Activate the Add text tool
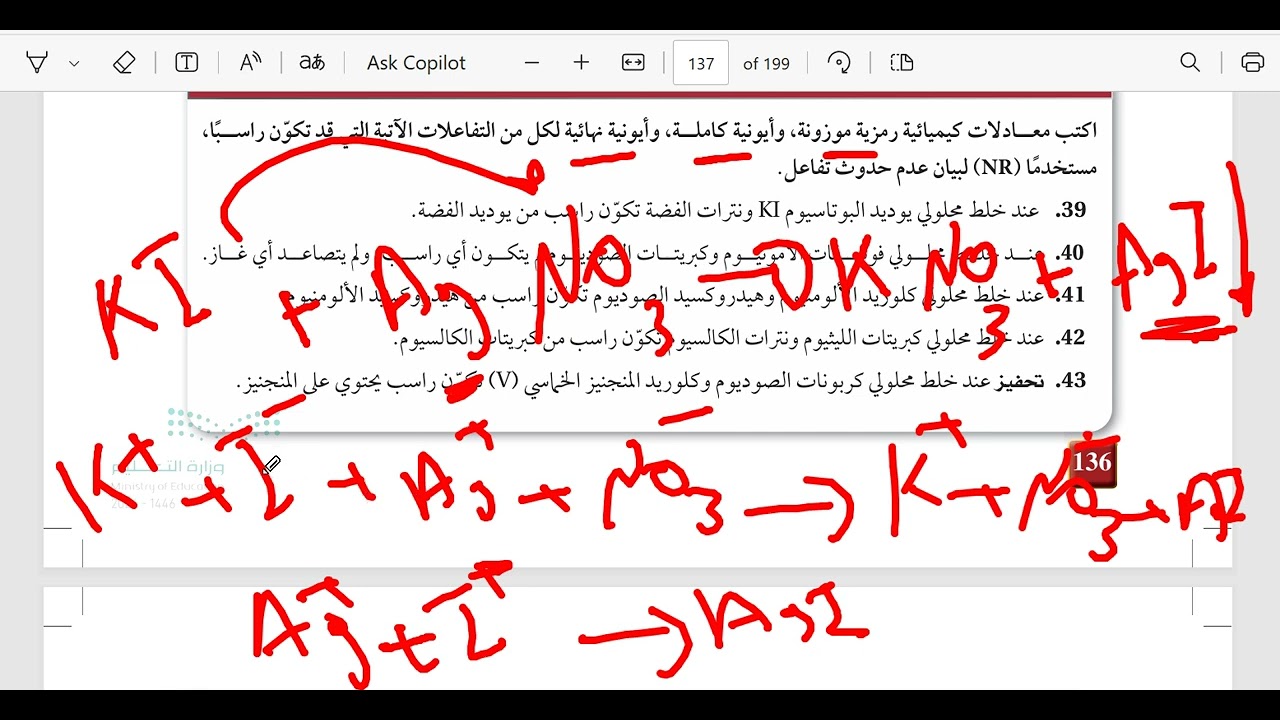 [x=186, y=63]
